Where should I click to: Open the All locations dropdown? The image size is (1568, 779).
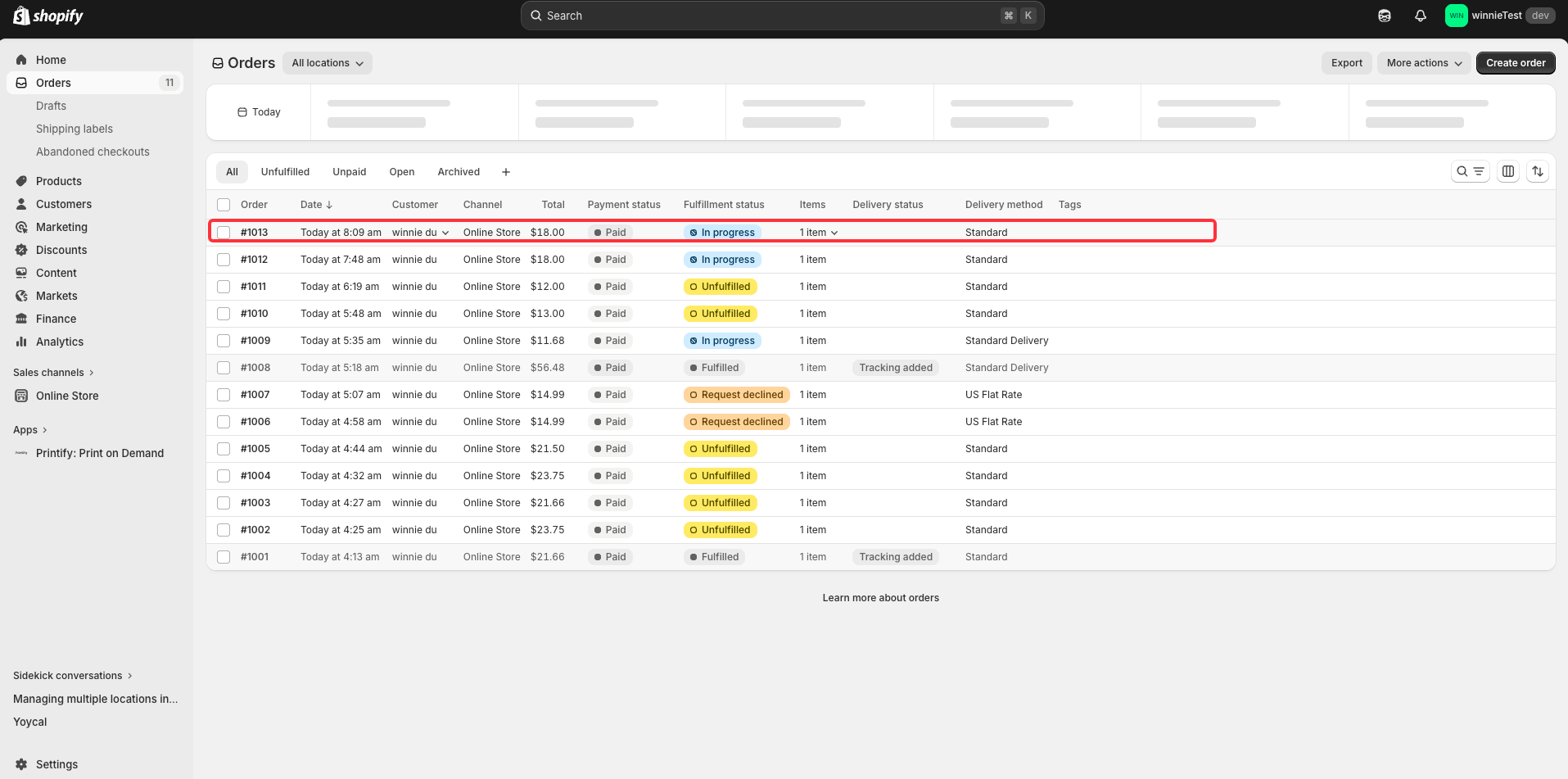328,63
